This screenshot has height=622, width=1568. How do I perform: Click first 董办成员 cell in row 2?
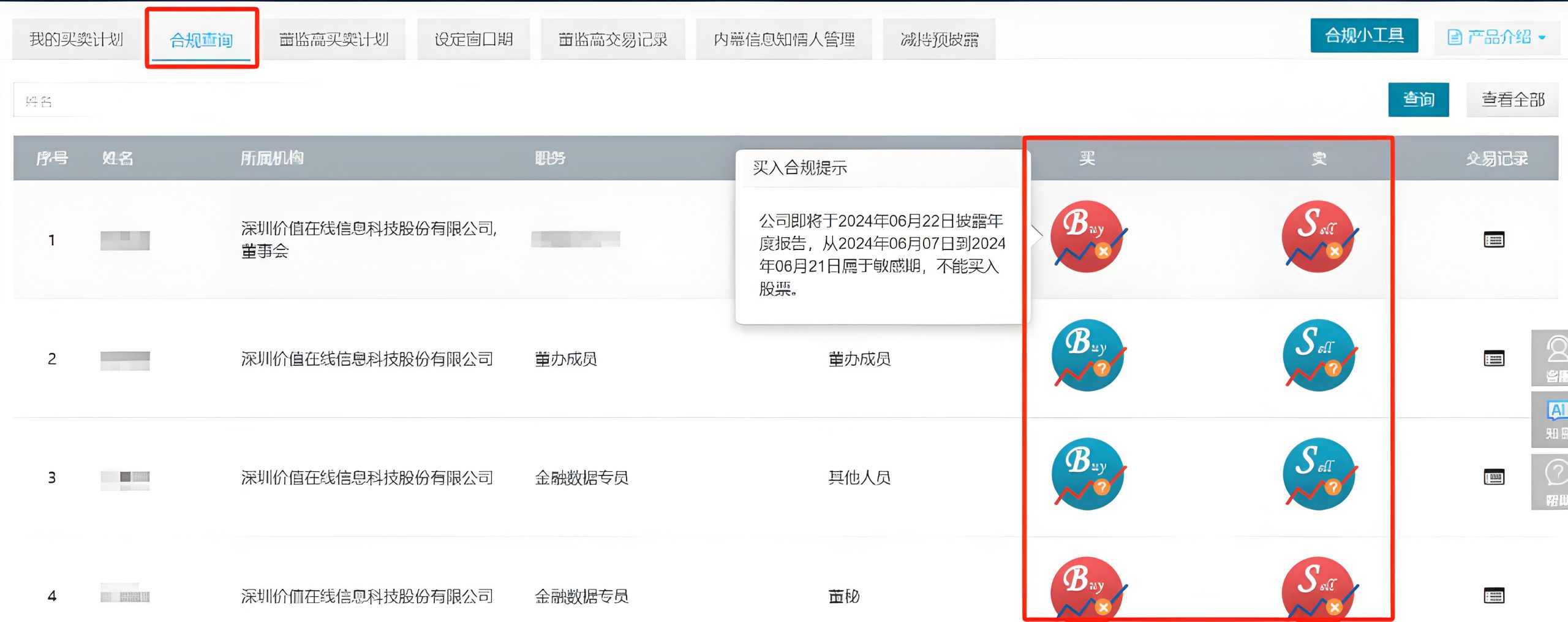(x=566, y=358)
